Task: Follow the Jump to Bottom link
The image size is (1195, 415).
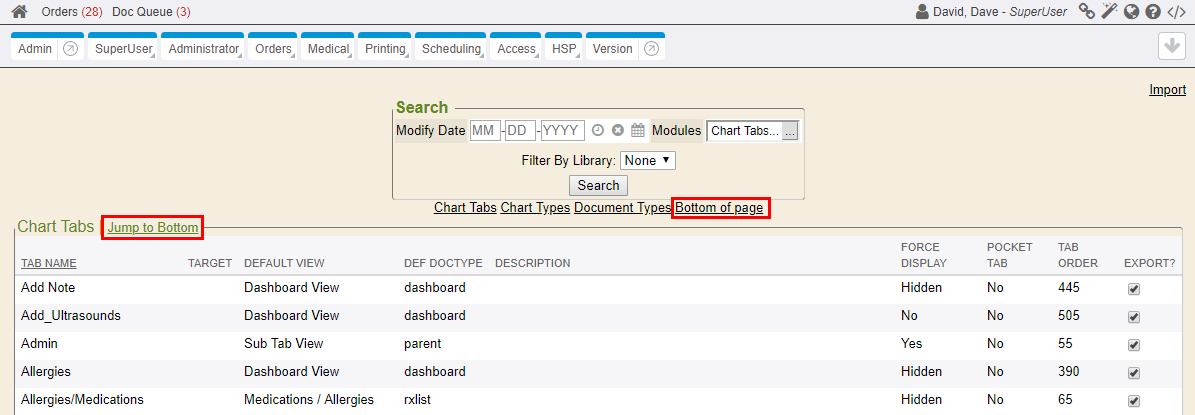Action: coord(153,228)
